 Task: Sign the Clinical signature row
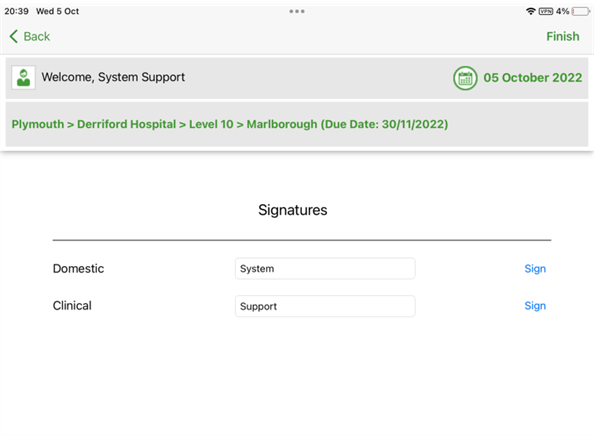pyautogui.click(x=535, y=306)
